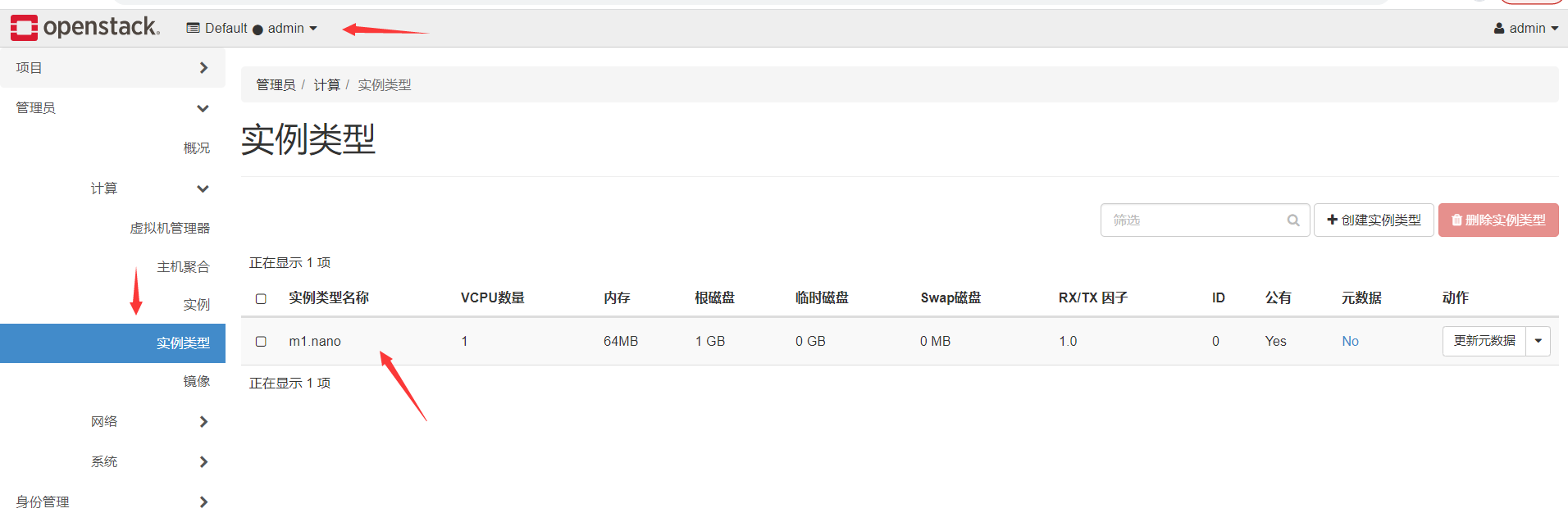The image size is (1568, 513).
Task: Toggle the select-all checkbox in table header
Action: pos(261,298)
